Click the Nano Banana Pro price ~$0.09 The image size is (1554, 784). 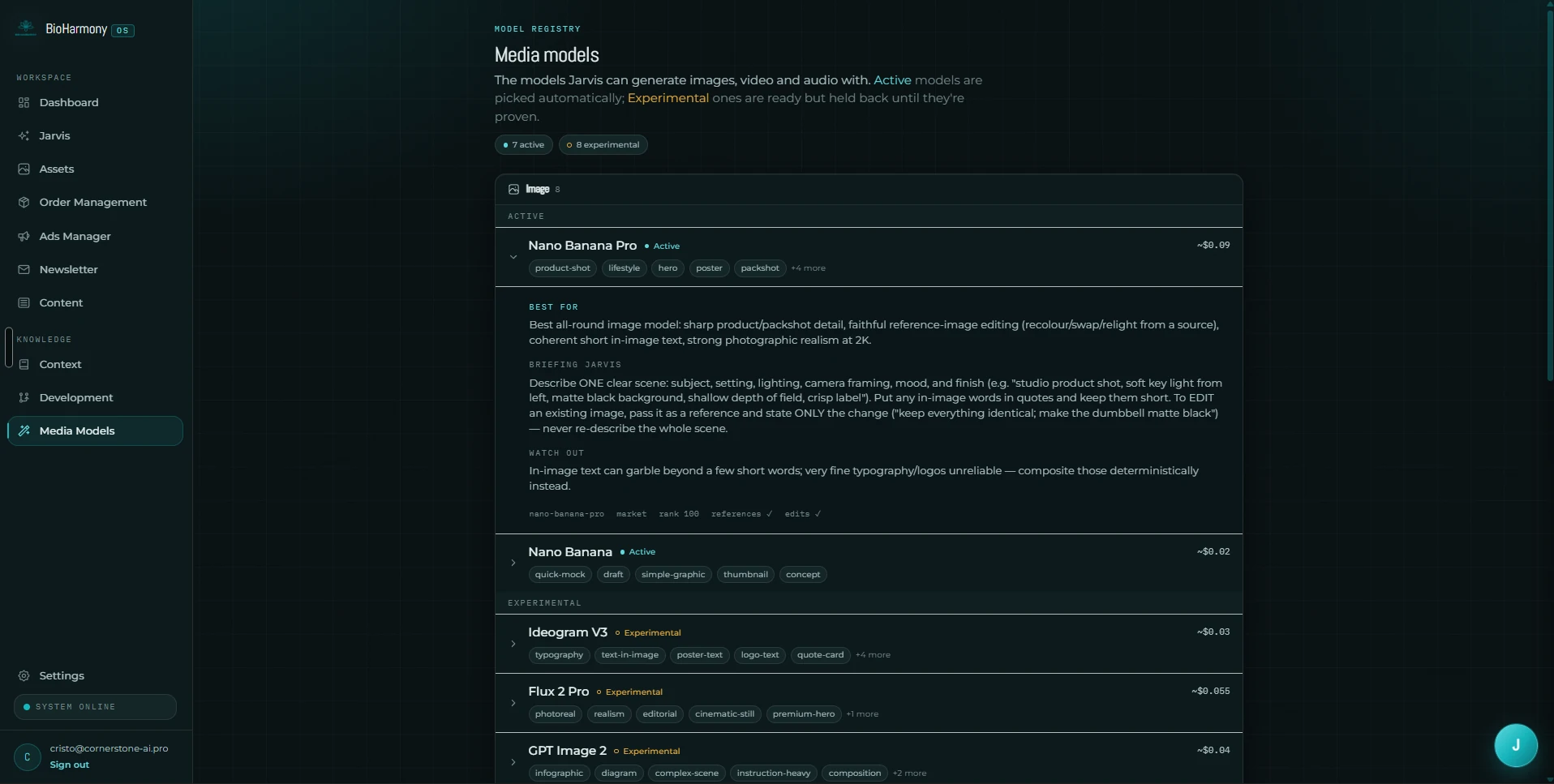click(1213, 245)
